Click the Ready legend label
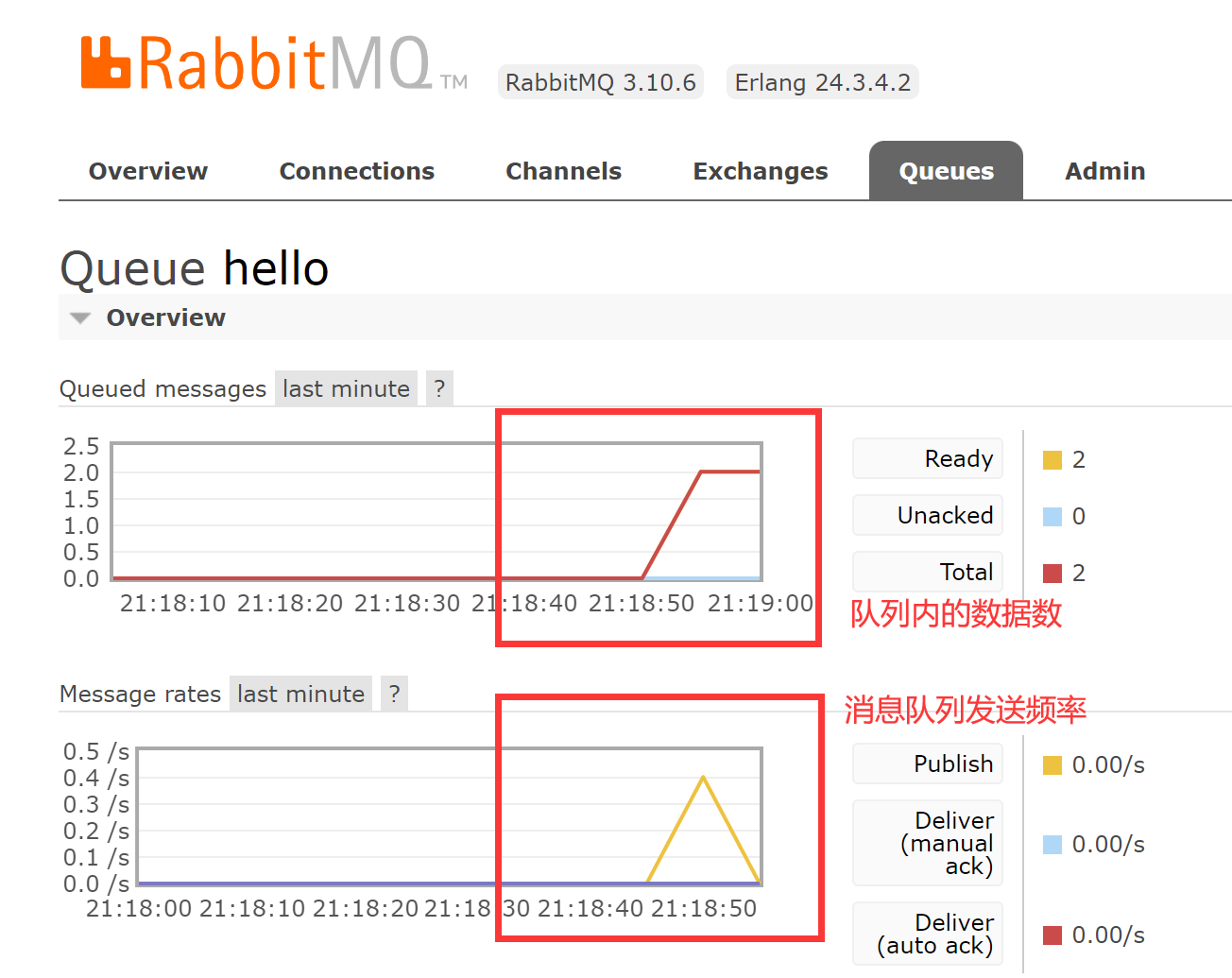 928,459
